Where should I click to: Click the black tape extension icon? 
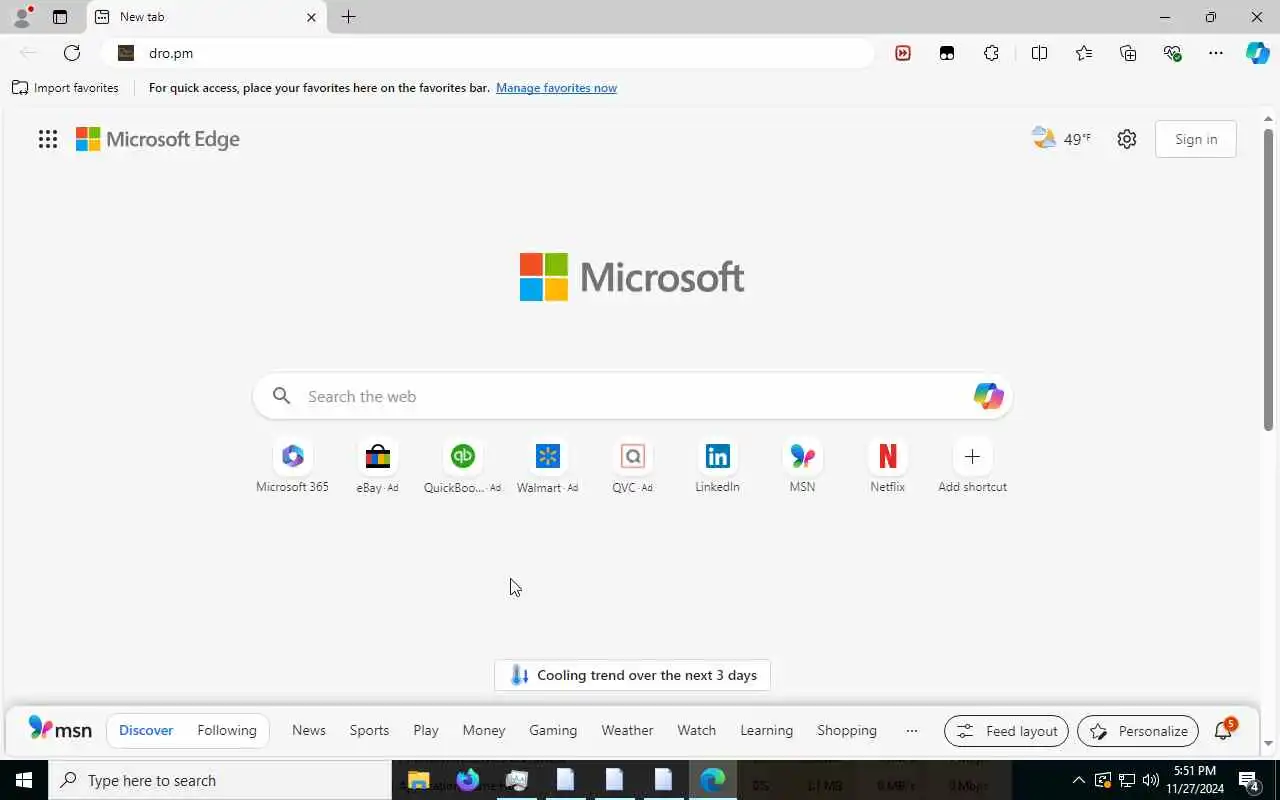(947, 53)
